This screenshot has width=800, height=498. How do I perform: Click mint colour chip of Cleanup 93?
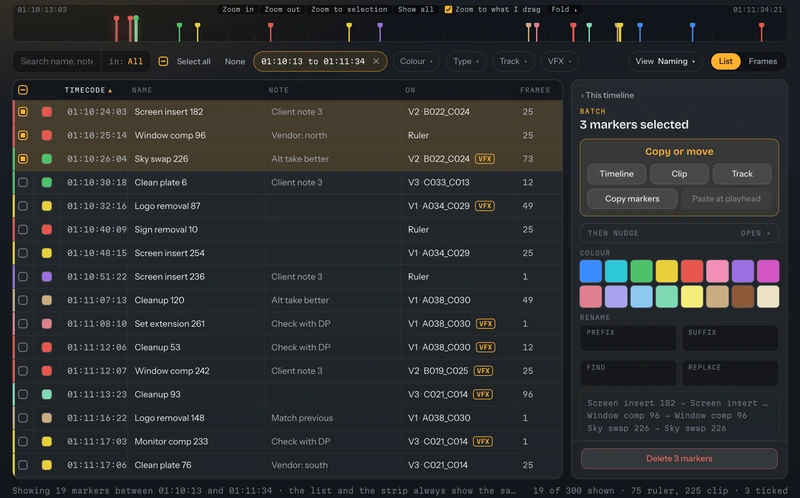click(46, 394)
